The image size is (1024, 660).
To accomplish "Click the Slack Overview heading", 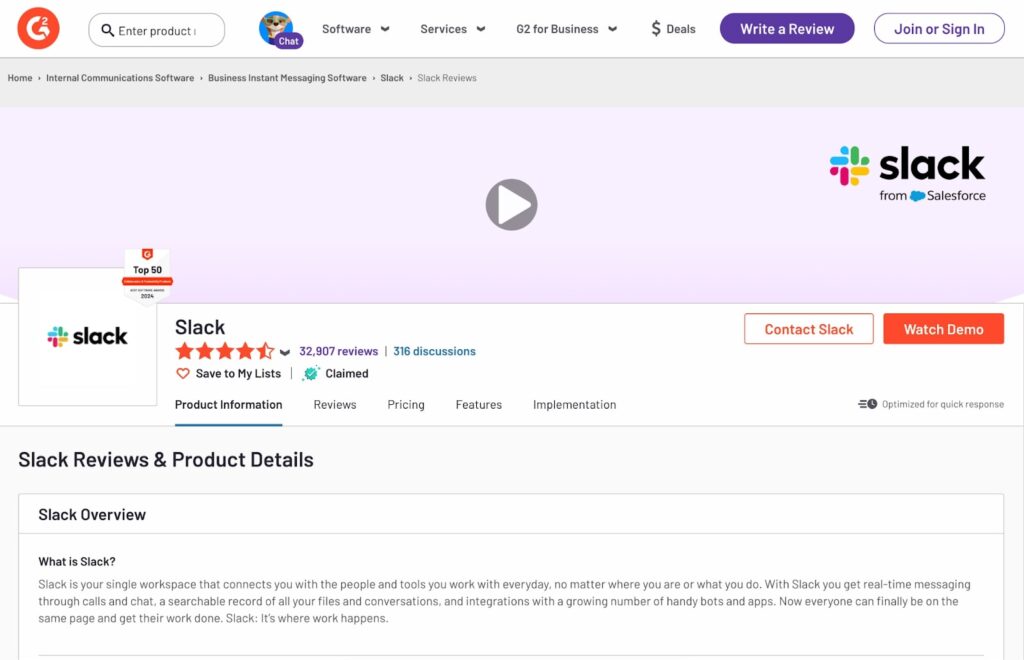I will (92, 514).
